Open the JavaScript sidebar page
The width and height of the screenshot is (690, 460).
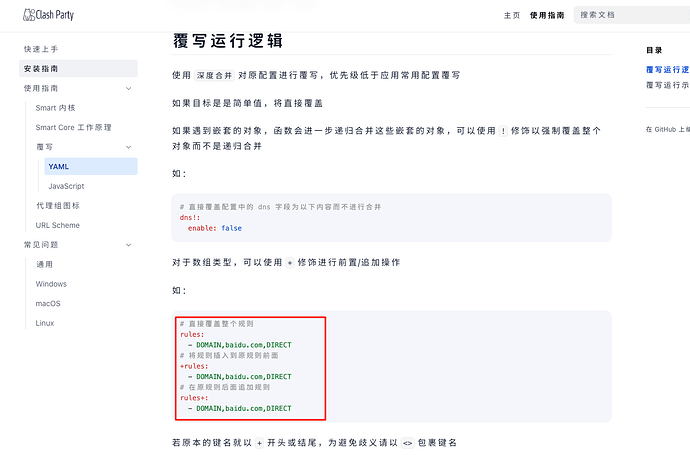pos(66,186)
